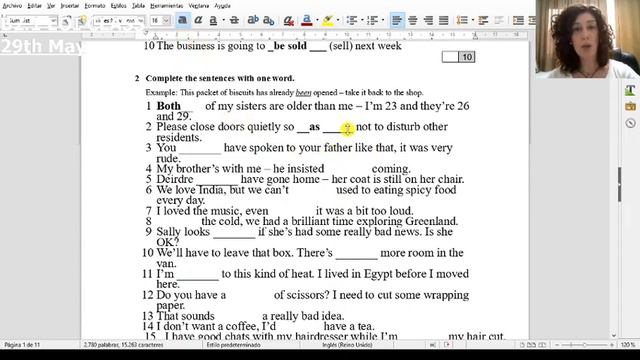Click Inglés (Reino Unido) language field
The height and width of the screenshot is (360, 640).
point(347,345)
